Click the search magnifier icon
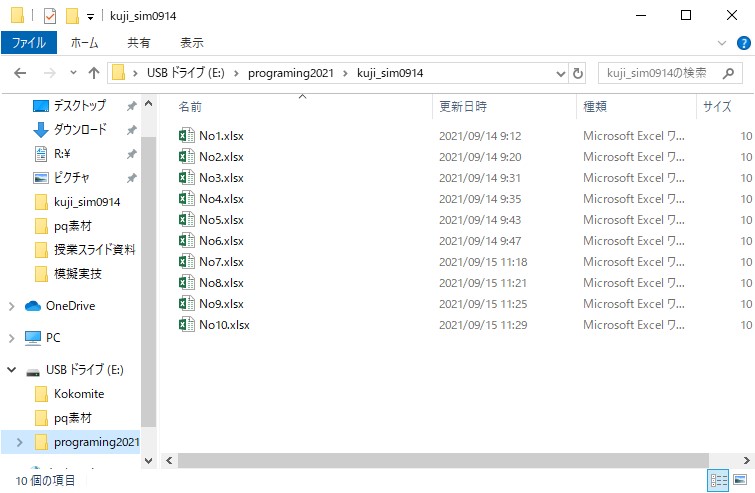 click(x=729, y=73)
